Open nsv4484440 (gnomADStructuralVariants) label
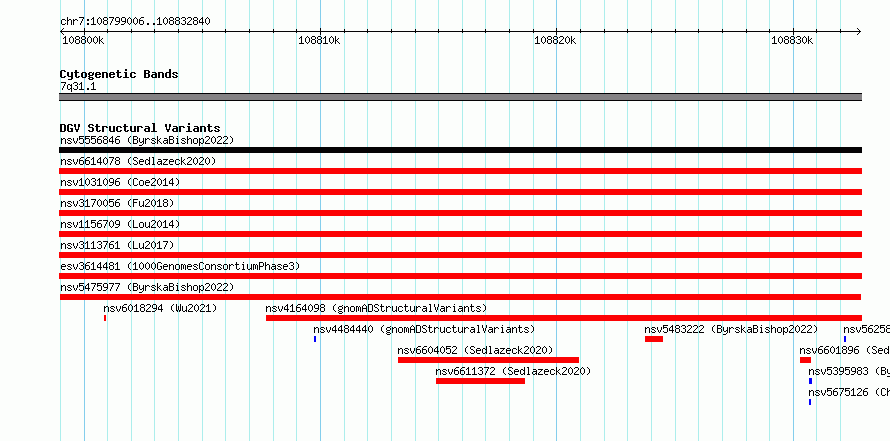This screenshot has width=890, height=441. [x=424, y=329]
